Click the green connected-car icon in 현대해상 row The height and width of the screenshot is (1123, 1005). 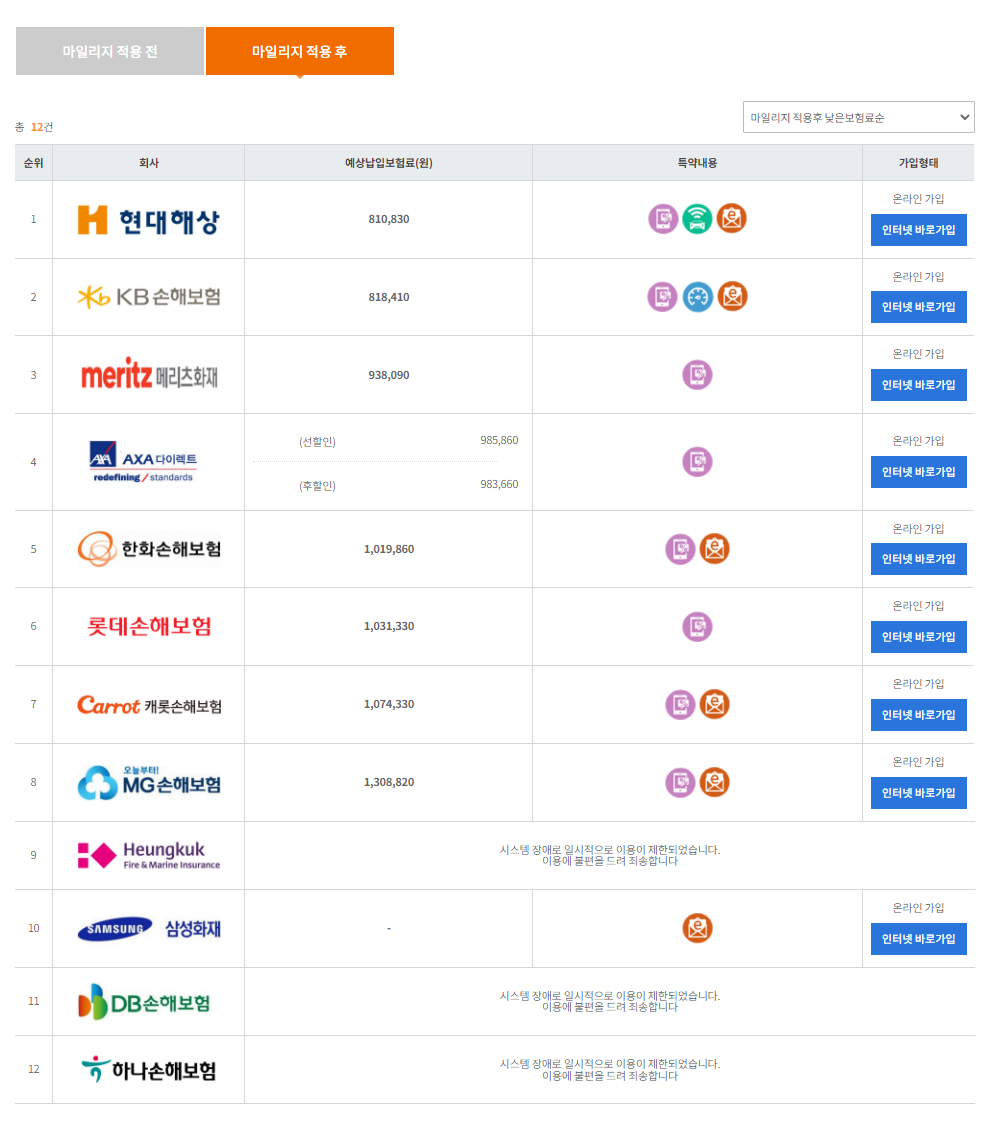click(697, 218)
